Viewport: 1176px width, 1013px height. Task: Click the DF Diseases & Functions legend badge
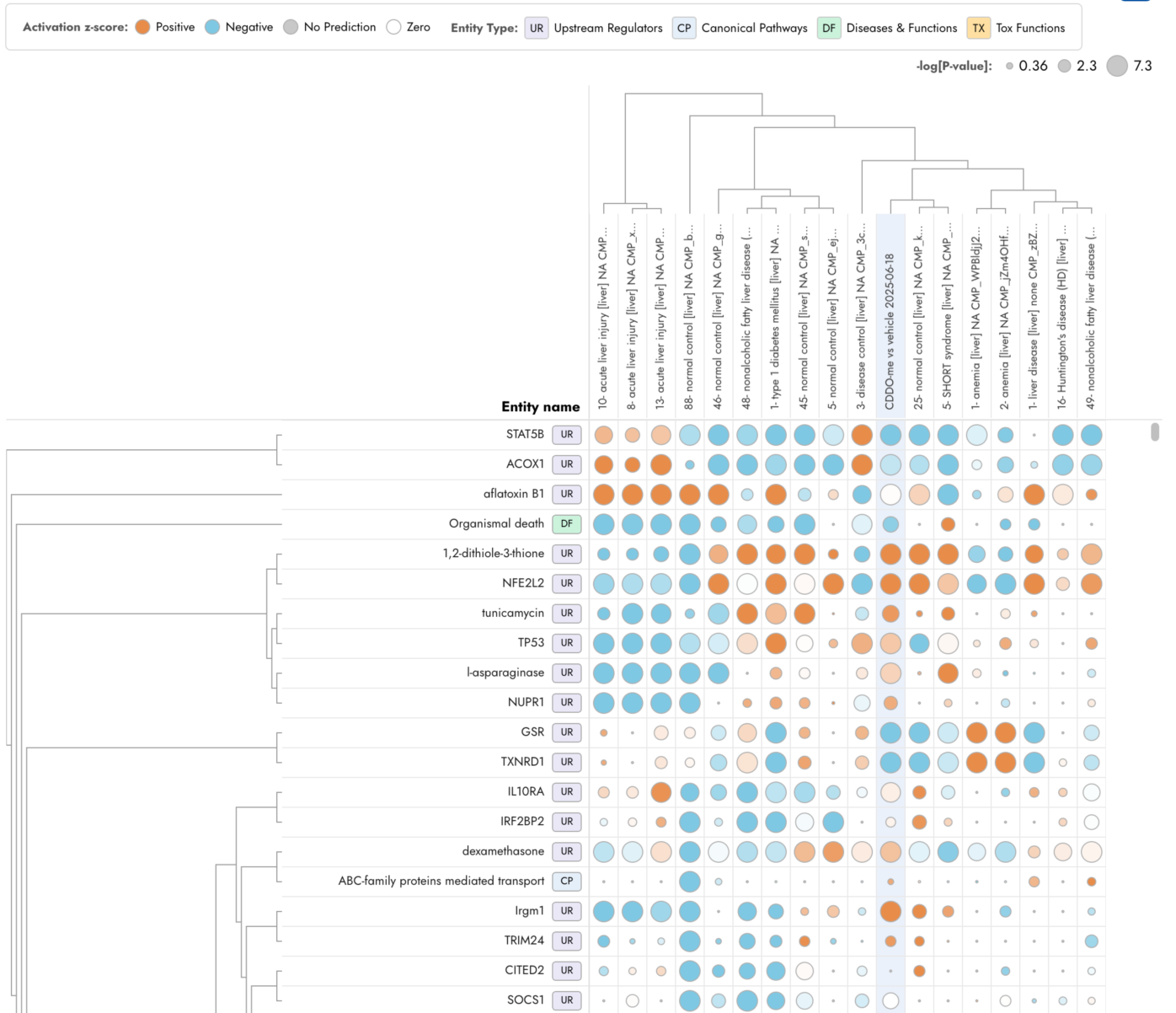[x=829, y=28]
